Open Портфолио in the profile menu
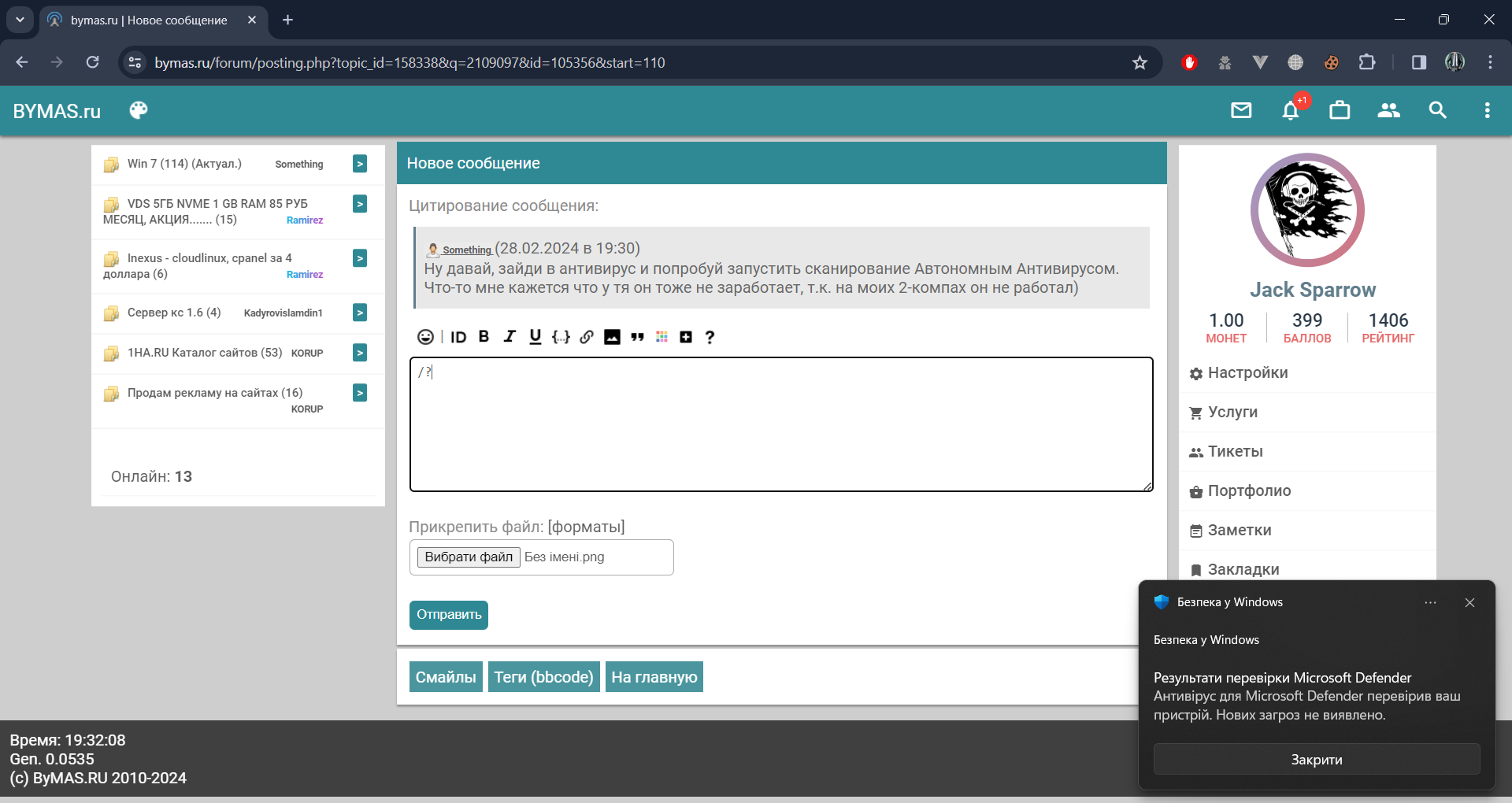This screenshot has width=1512, height=803. click(x=1249, y=491)
